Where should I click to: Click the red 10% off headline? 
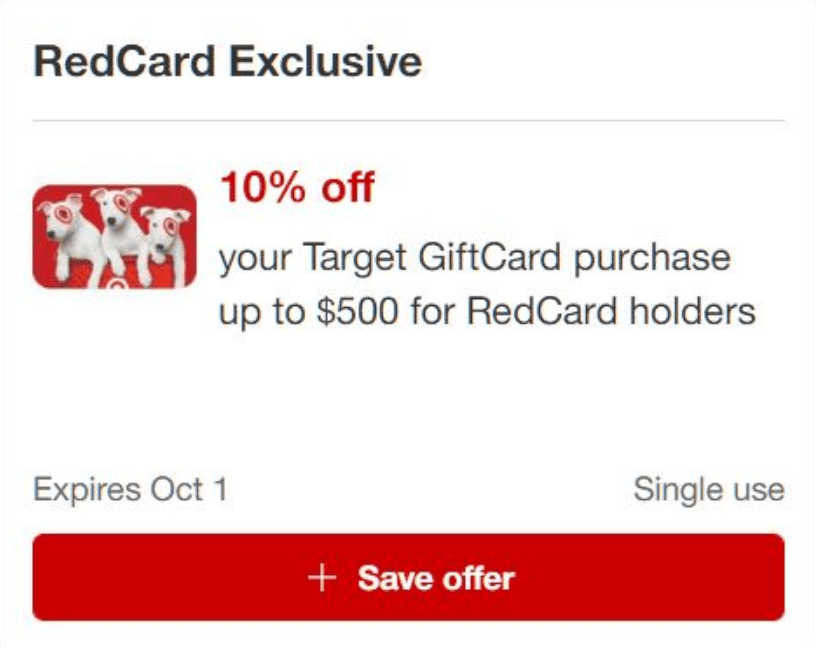click(296, 188)
